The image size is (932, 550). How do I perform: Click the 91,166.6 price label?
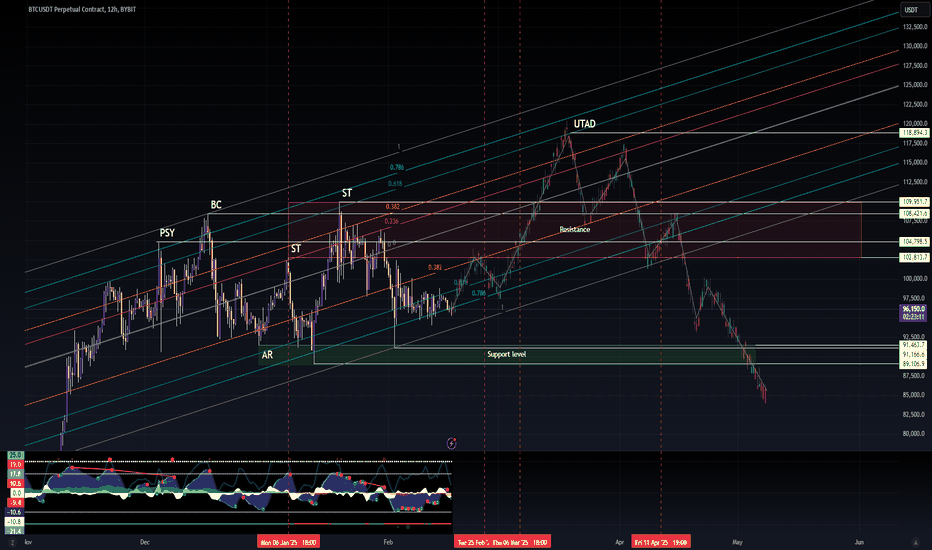(x=915, y=354)
